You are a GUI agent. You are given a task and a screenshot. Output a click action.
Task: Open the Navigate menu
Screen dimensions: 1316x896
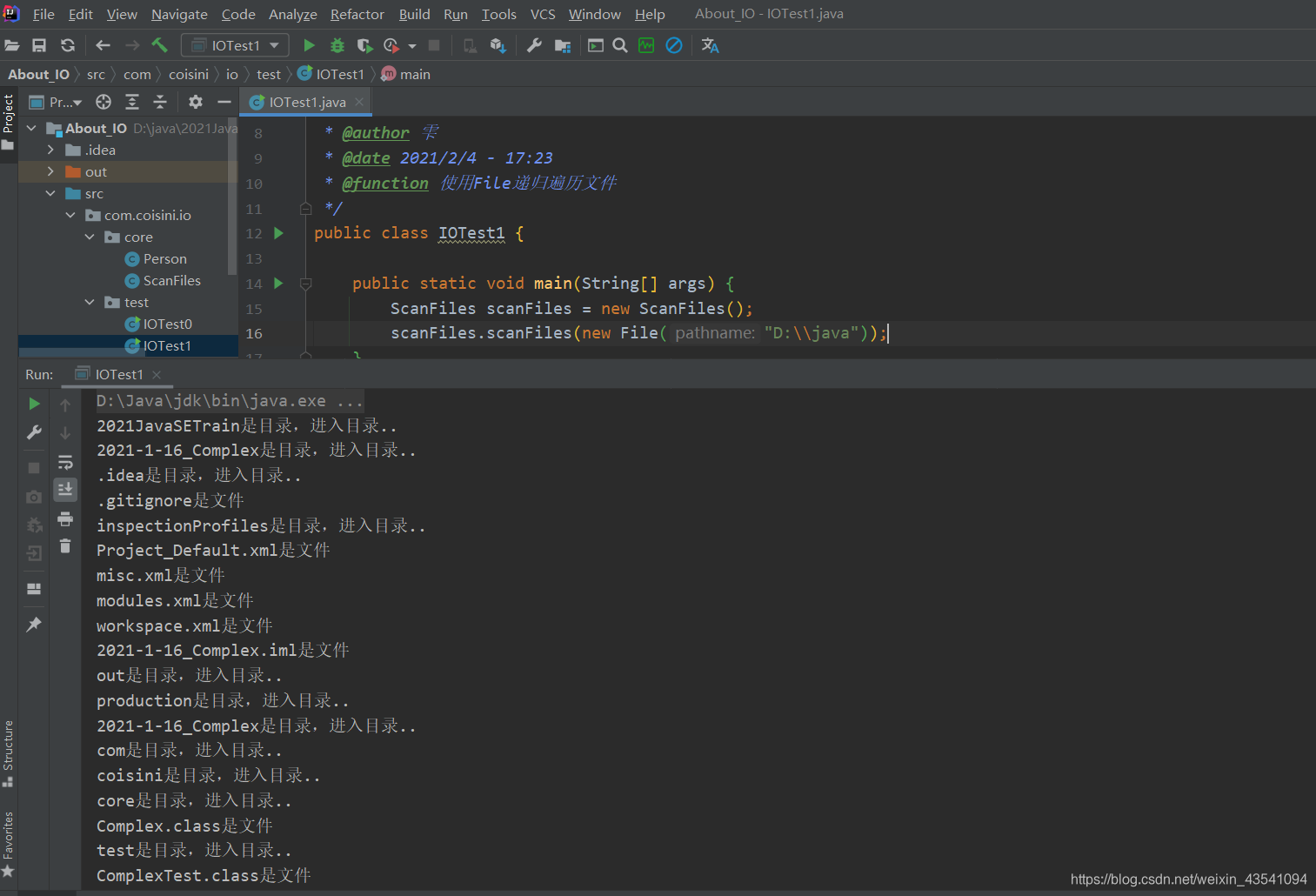[179, 14]
